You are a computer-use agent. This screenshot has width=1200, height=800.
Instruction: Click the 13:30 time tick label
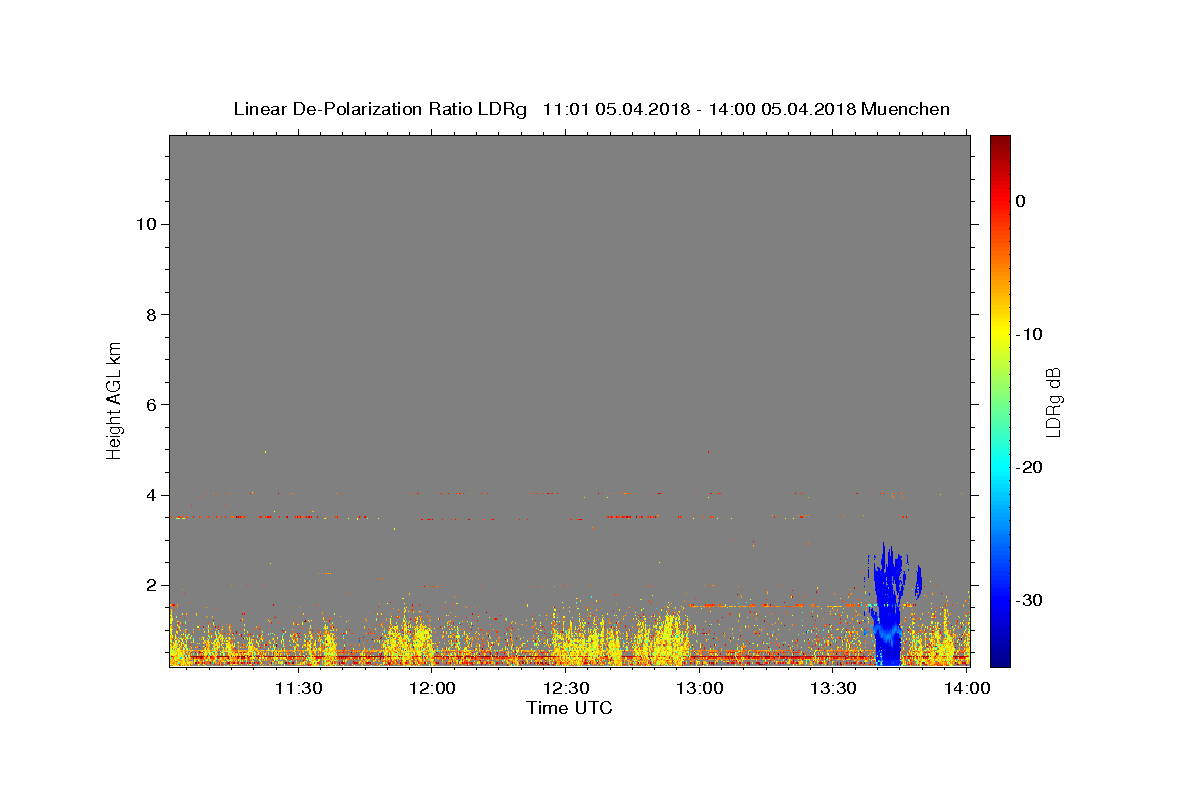tap(834, 688)
